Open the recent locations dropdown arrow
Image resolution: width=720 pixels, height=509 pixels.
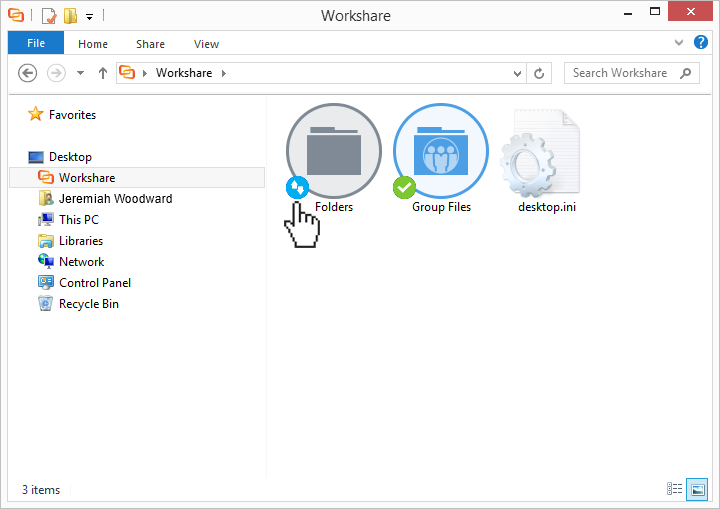81,73
